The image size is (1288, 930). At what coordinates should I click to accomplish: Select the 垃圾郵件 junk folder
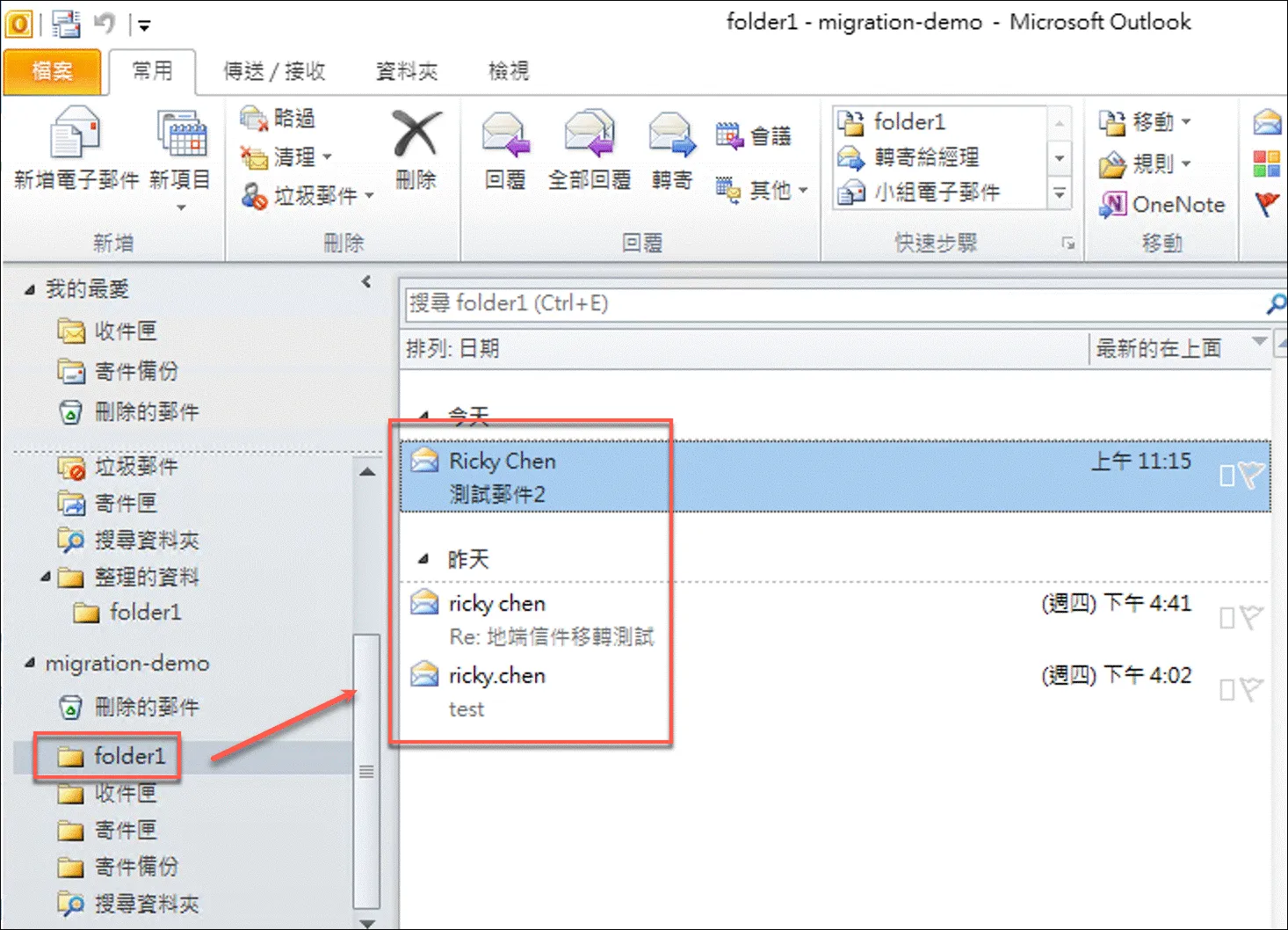coord(118,467)
